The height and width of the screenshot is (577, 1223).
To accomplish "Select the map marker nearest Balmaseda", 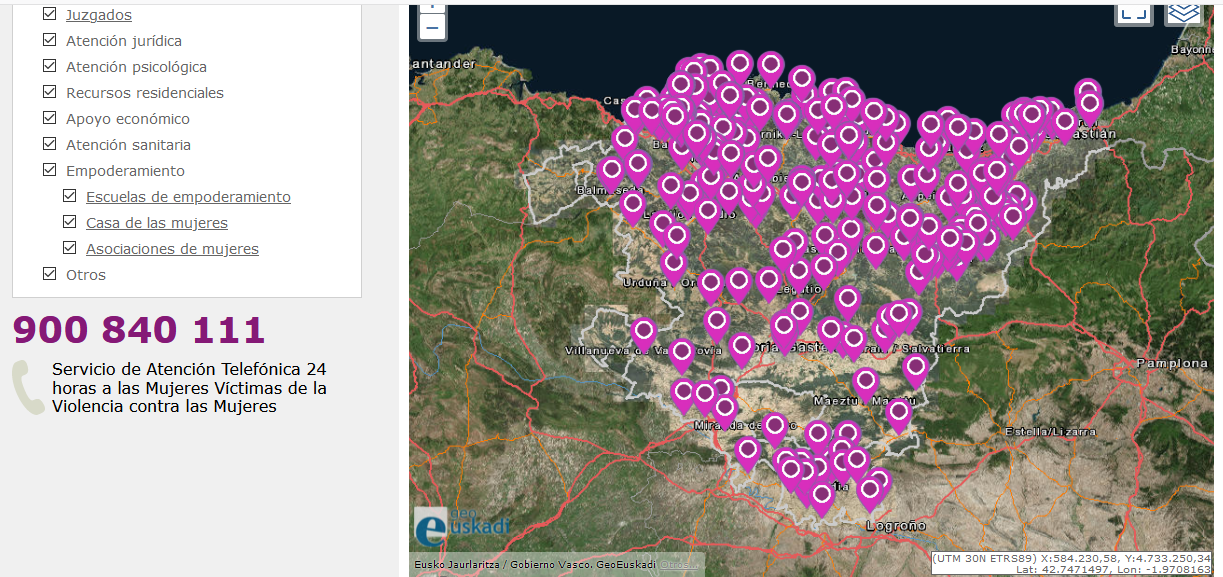I will click(611, 171).
